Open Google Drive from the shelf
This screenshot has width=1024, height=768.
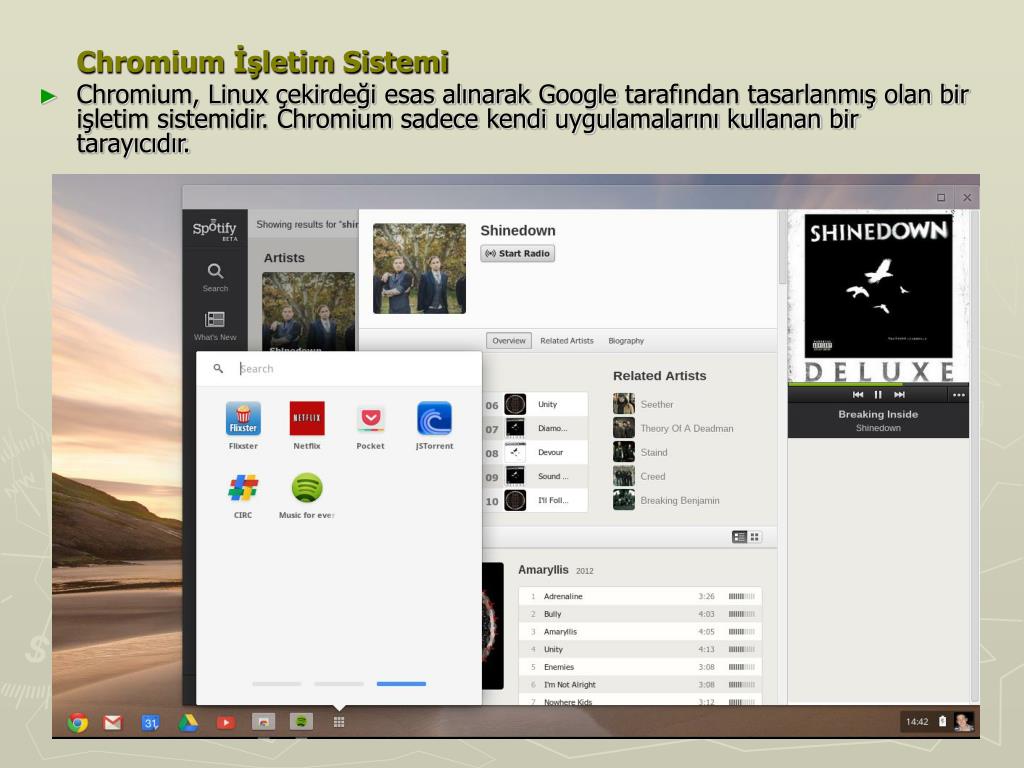[x=187, y=722]
